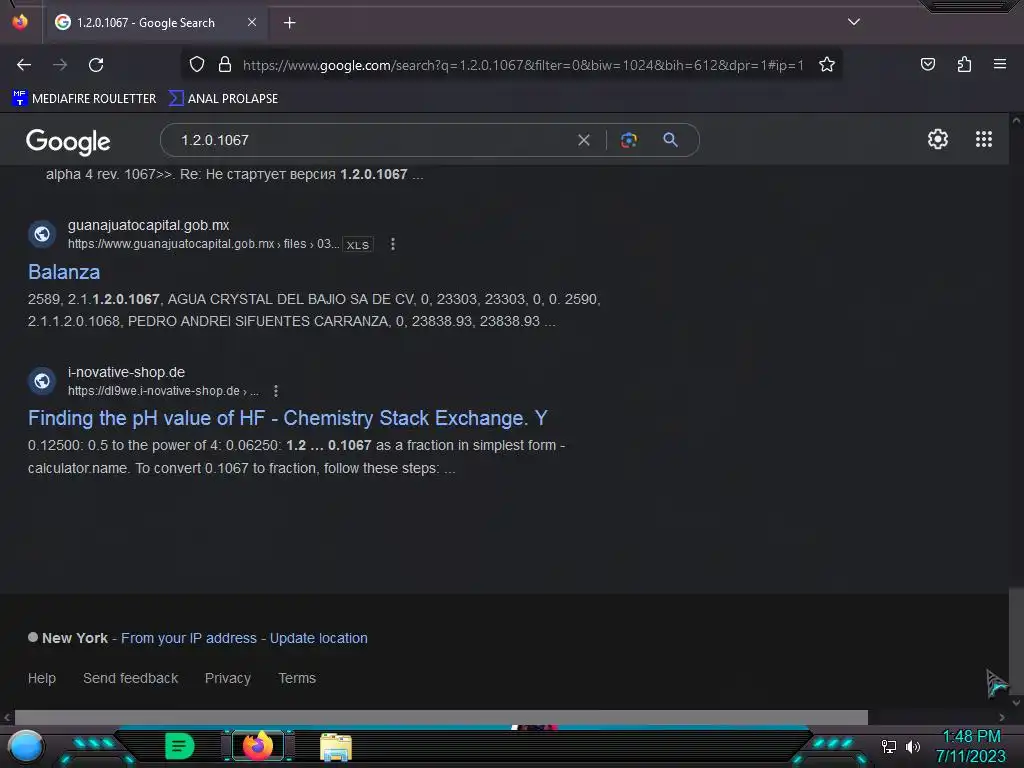Clear the search query with X
Screen dimensions: 1024x768
584,140
